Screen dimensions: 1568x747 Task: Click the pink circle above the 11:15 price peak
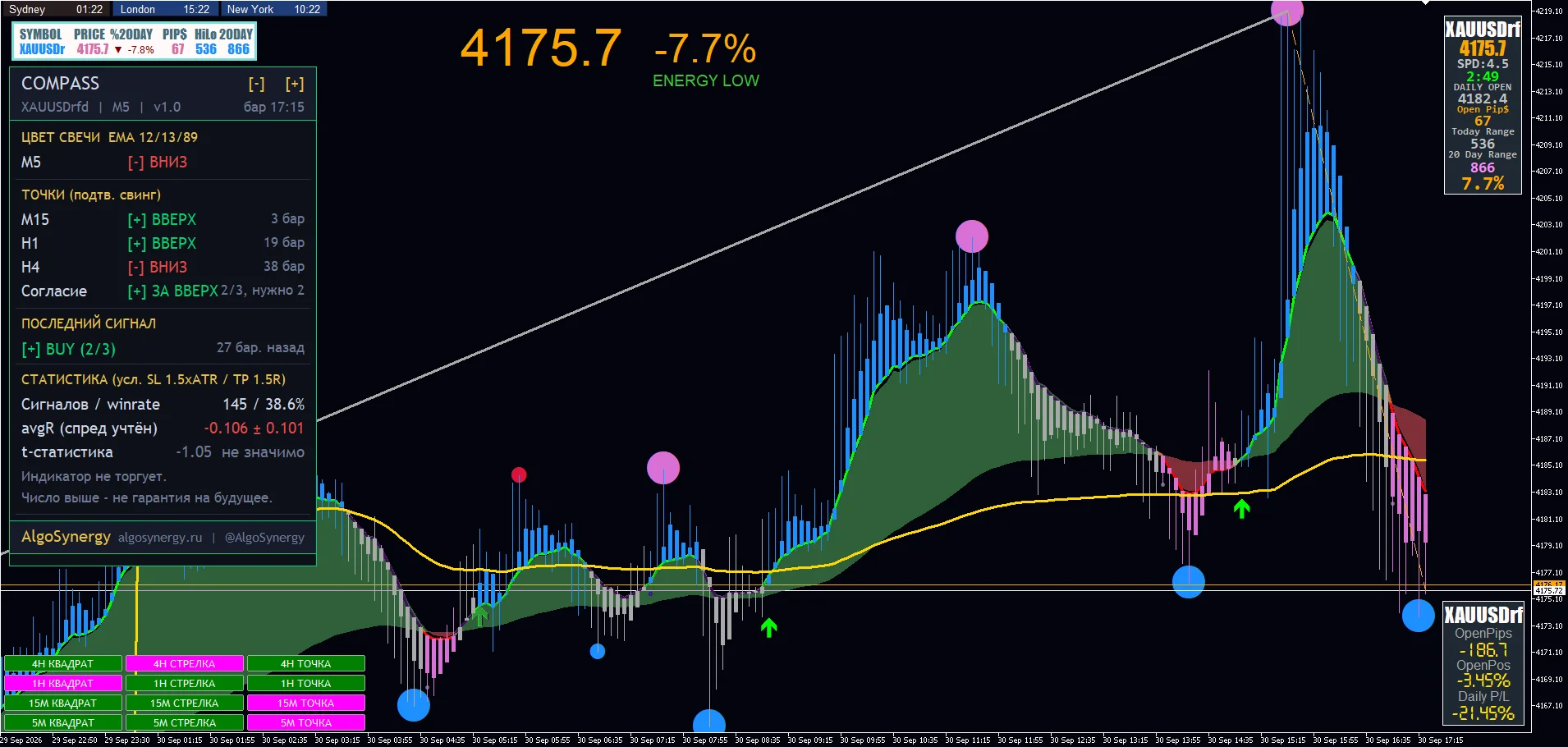point(972,236)
